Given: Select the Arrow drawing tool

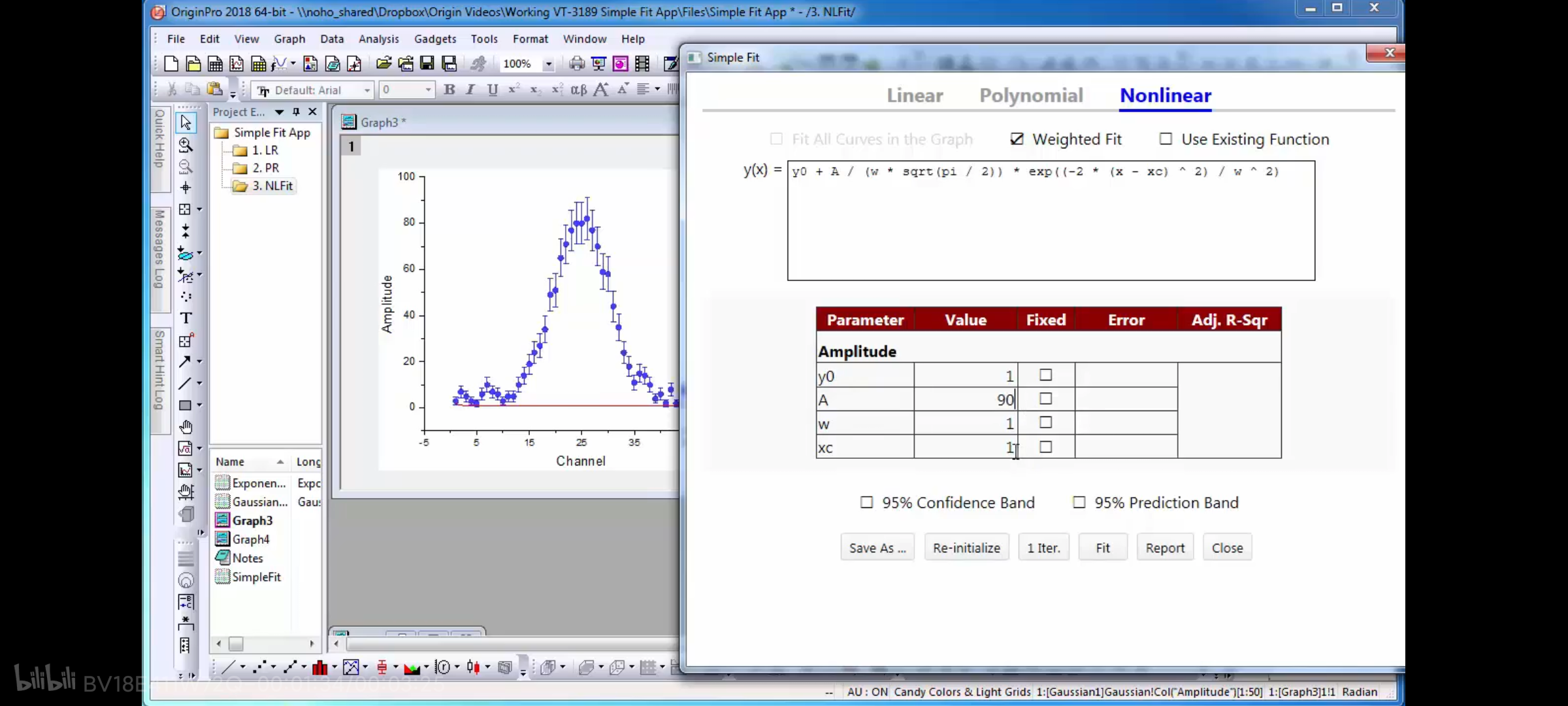Looking at the screenshot, I should [185, 361].
